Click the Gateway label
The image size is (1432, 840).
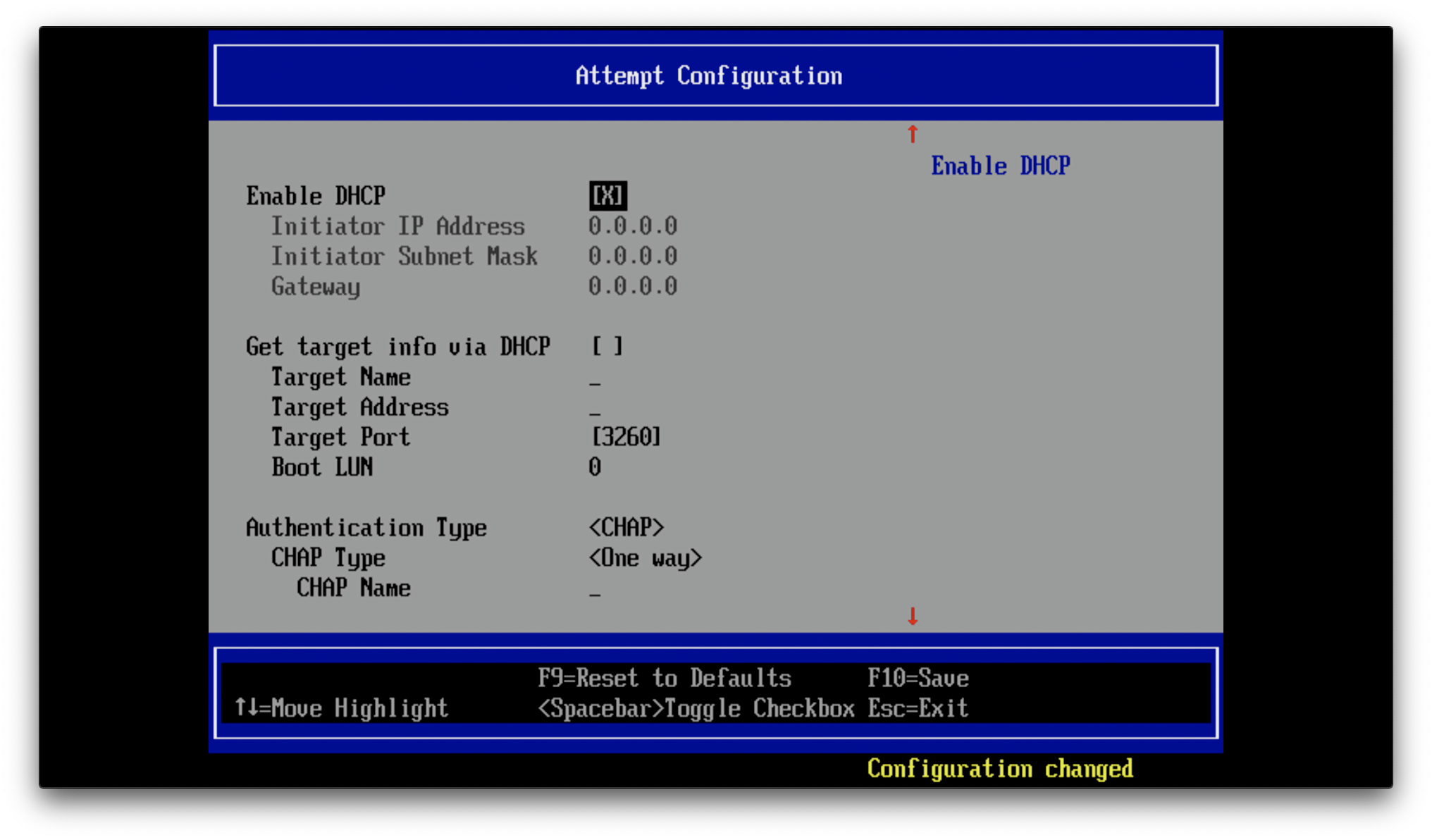click(316, 287)
